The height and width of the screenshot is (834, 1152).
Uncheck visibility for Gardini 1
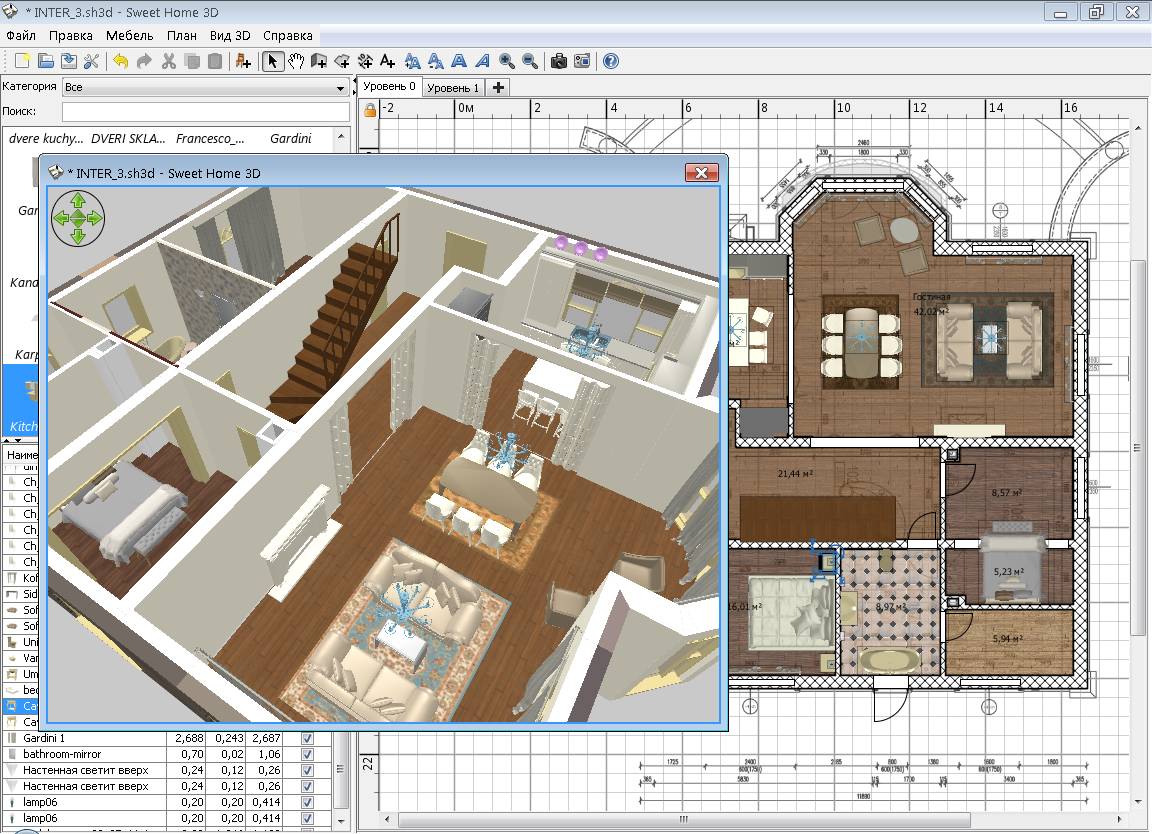308,739
